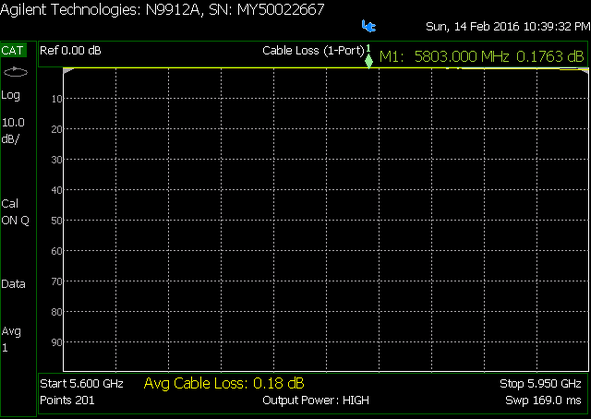Click the Avg Cable Loss 0.18 dB readout

tap(224, 384)
